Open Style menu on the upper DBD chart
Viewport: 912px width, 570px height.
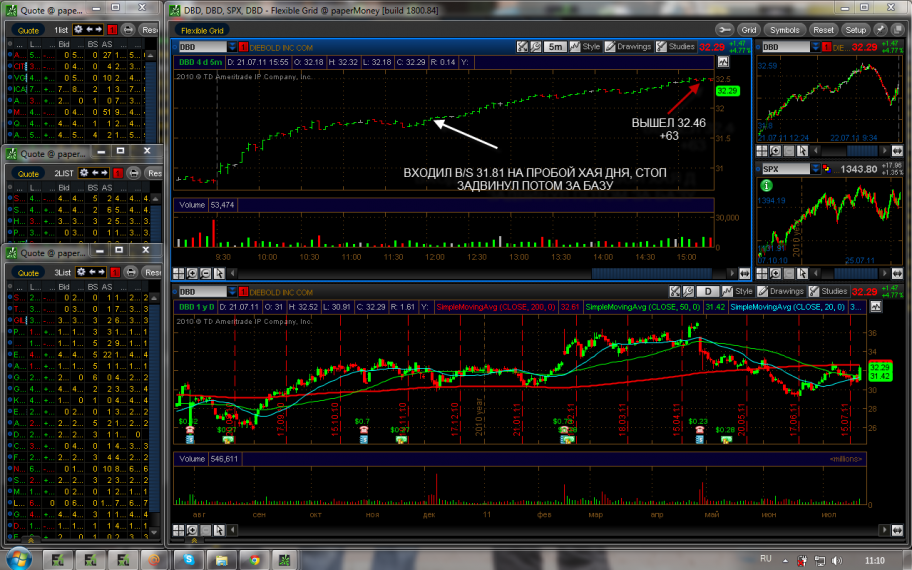pos(585,47)
